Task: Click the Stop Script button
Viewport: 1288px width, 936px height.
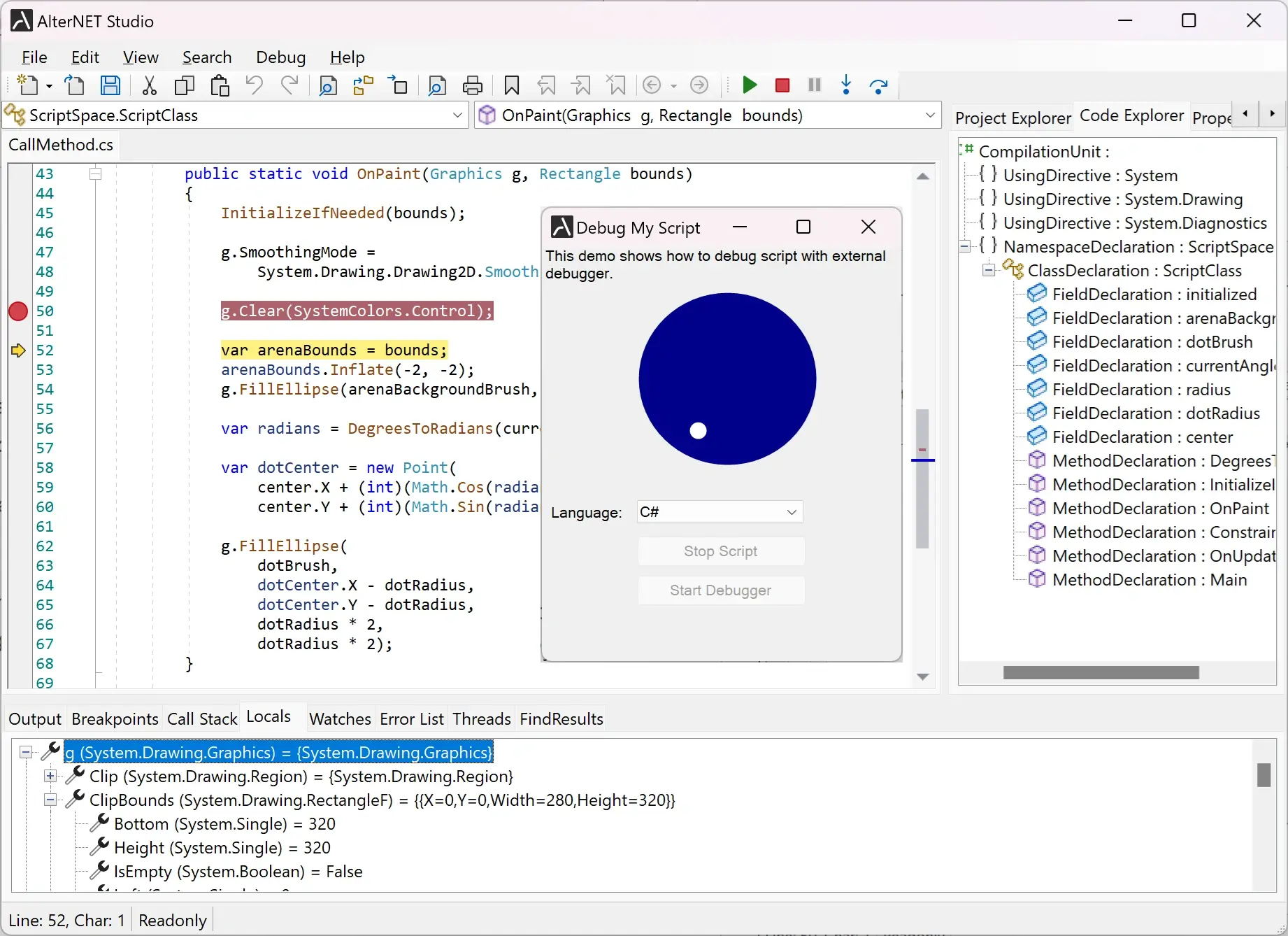Action: (x=720, y=551)
